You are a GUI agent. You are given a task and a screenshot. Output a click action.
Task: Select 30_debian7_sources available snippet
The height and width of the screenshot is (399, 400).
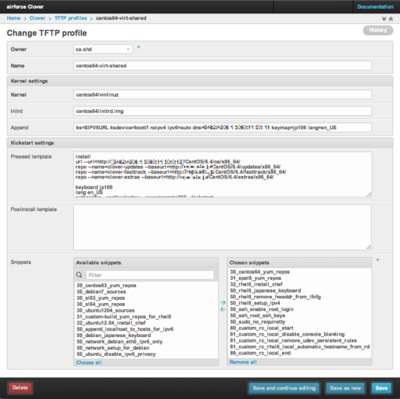(x=101, y=292)
